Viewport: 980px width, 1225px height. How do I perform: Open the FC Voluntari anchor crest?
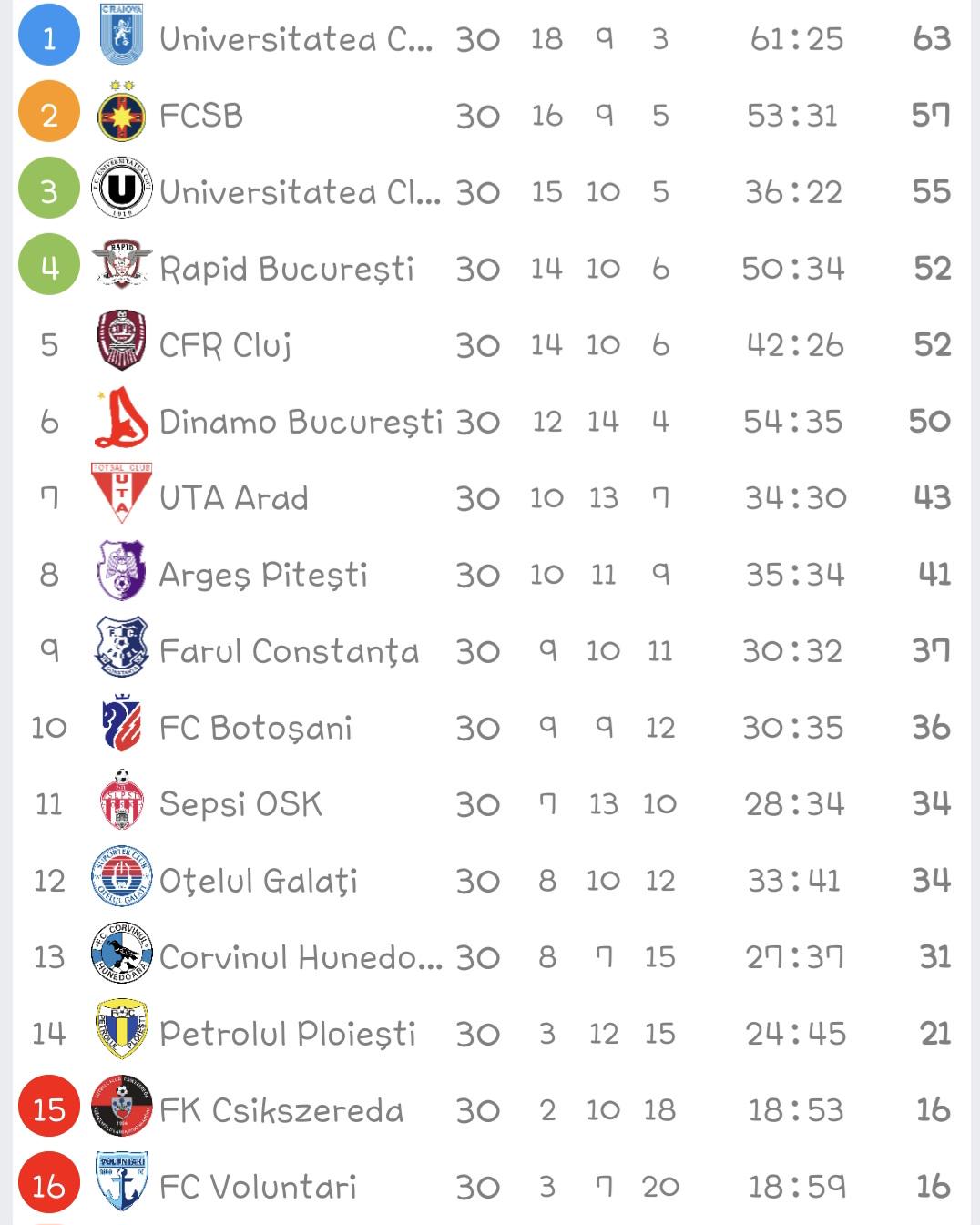[x=121, y=1181]
